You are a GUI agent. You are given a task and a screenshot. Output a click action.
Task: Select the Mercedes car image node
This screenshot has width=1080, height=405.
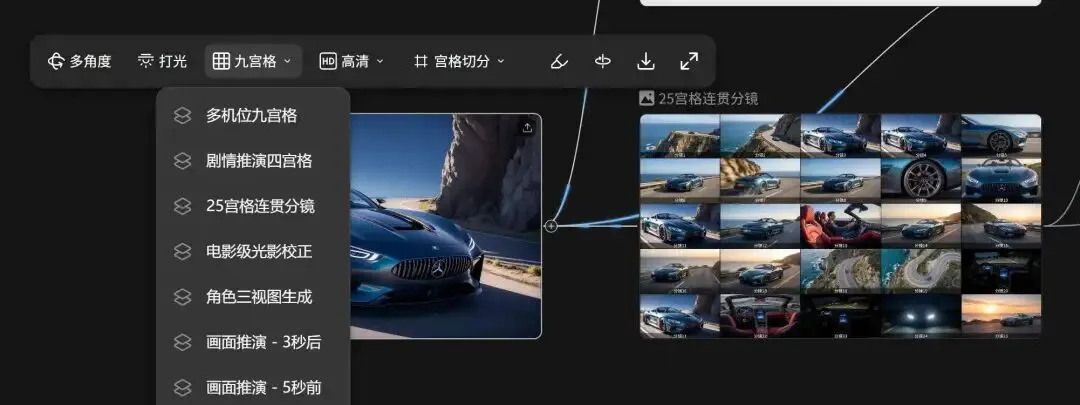tap(446, 226)
